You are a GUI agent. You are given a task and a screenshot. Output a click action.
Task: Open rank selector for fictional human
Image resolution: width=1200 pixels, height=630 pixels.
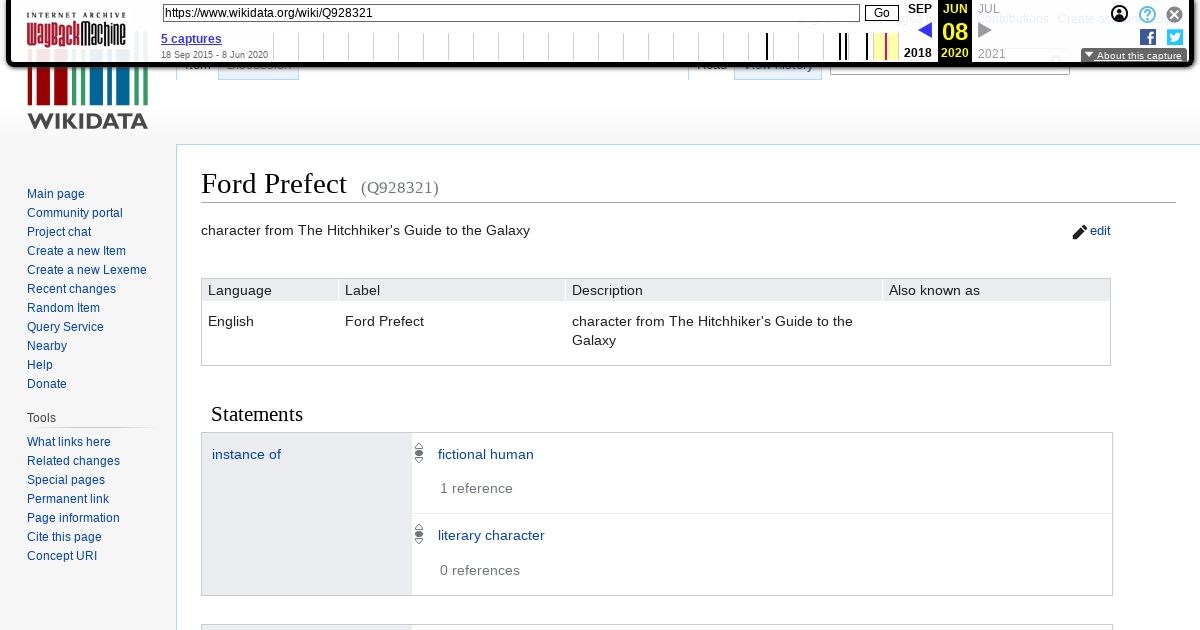pos(419,454)
